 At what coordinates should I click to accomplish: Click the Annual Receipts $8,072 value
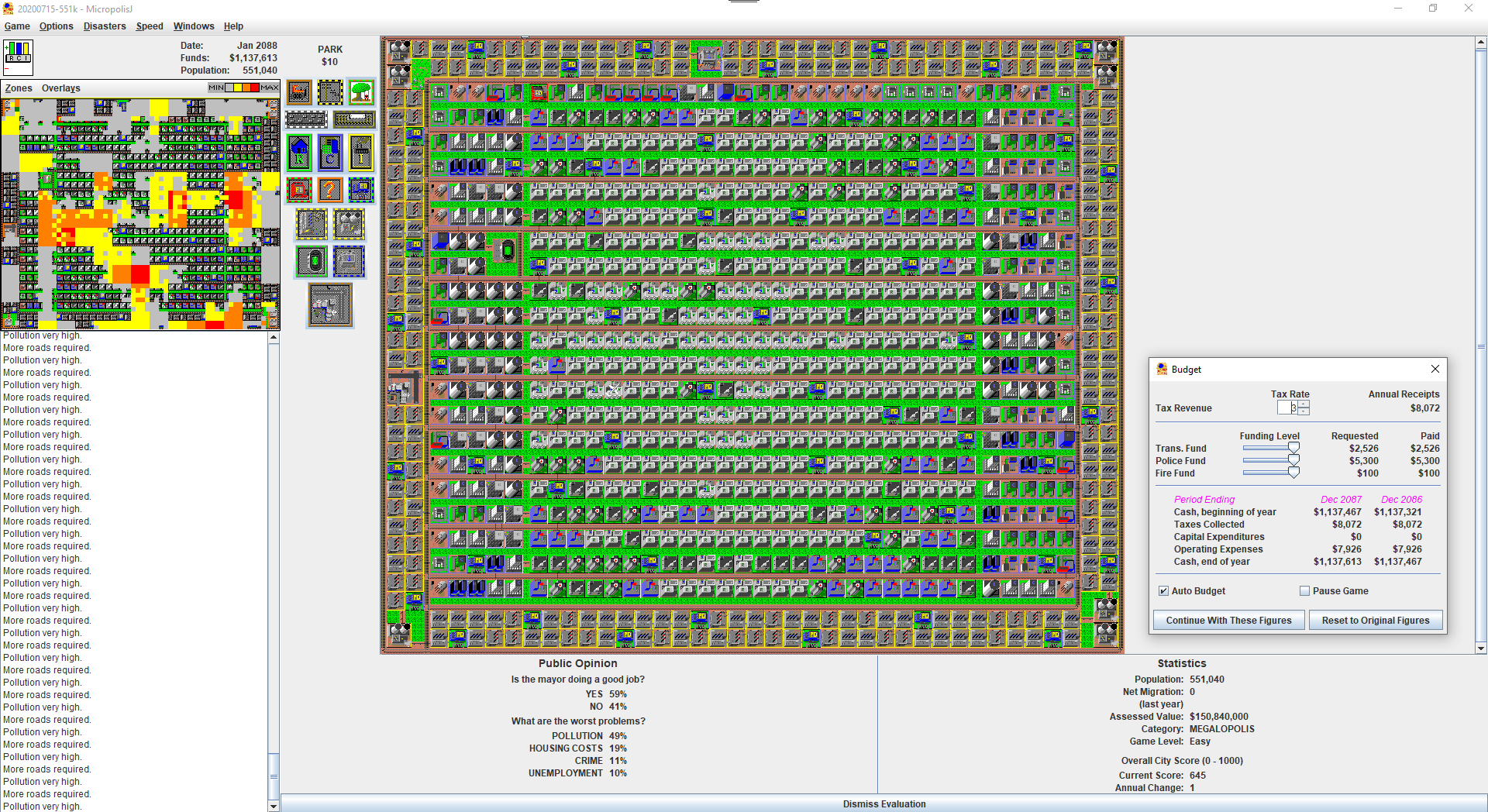[1424, 408]
